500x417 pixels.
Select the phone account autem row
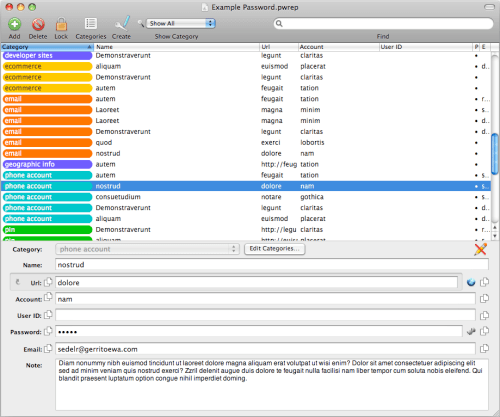point(246,175)
